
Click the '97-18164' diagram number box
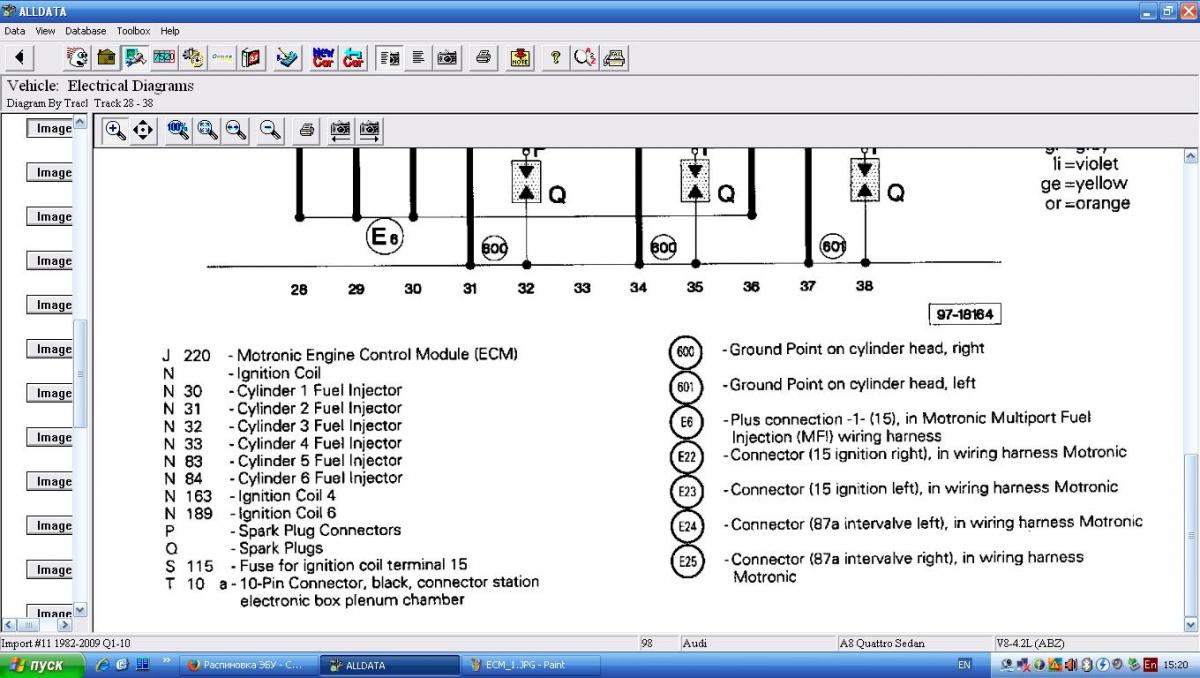[964, 315]
